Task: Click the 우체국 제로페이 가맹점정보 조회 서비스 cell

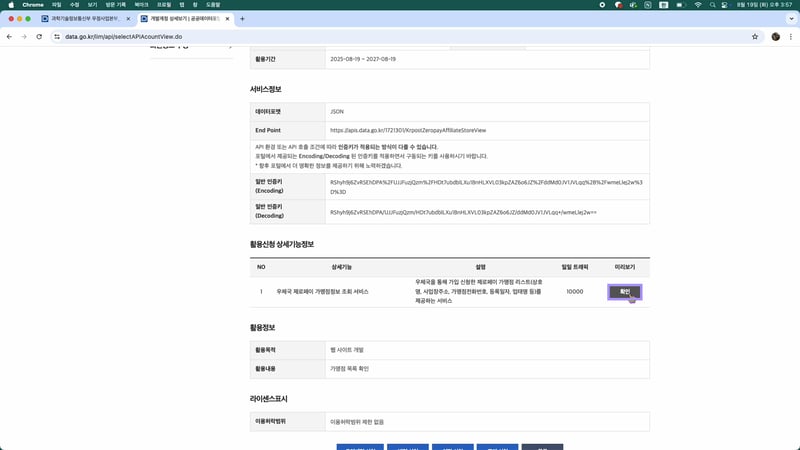Action: [x=322, y=292]
